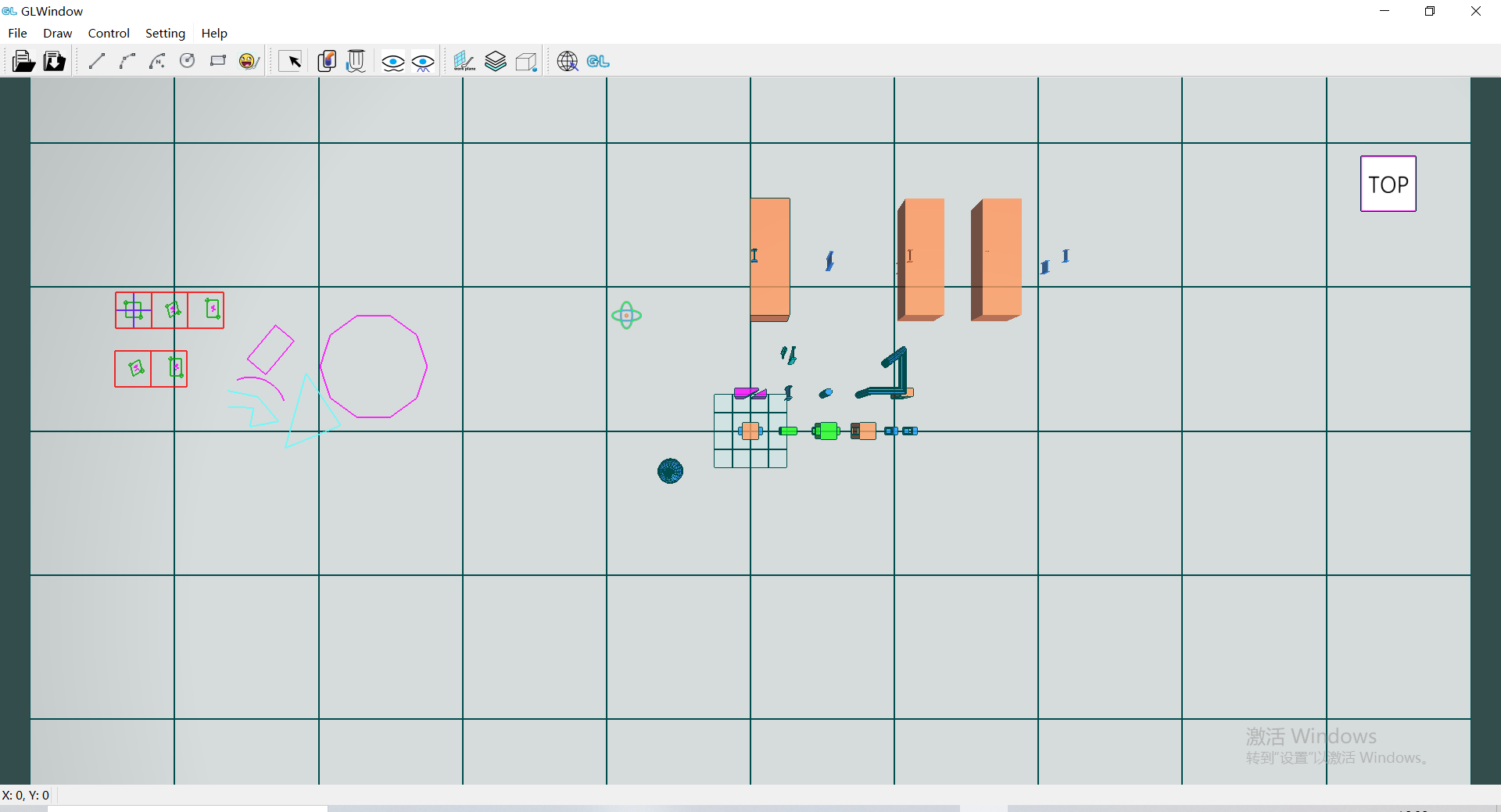1501x812 pixels.
Task: Click the save/import folder icon
Action: [54, 61]
